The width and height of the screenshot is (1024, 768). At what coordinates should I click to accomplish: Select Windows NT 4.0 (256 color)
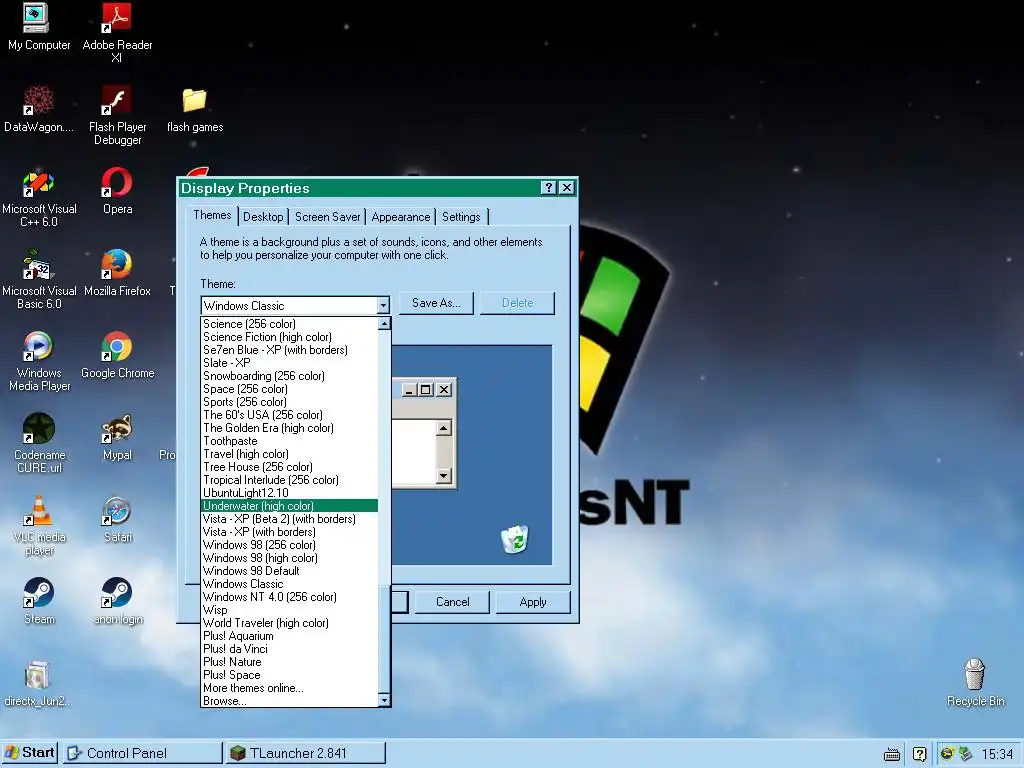pyautogui.click(x=289, y=597)
